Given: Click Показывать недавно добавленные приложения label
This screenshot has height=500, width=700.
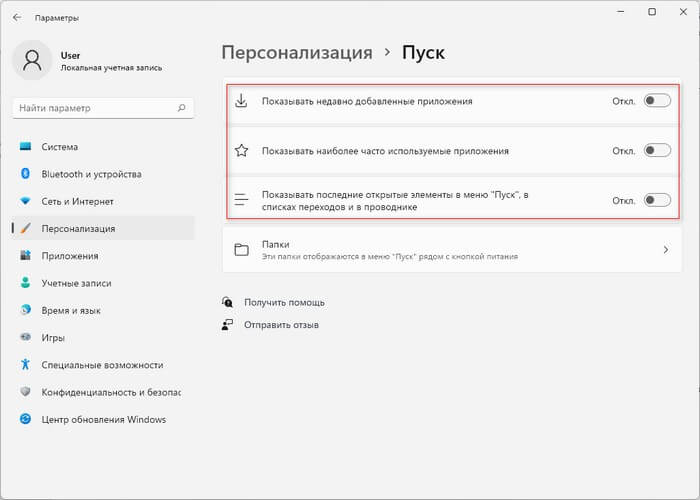Looking at the screenshot, I should 367,101.
